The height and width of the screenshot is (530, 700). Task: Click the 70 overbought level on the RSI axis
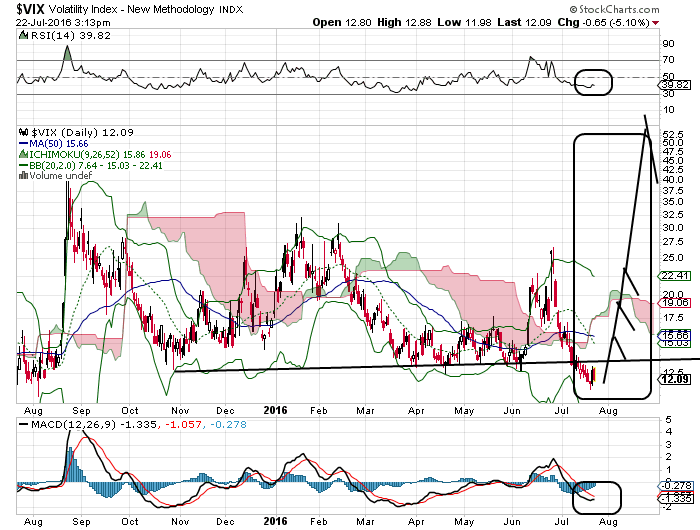[x=668, y=60]
